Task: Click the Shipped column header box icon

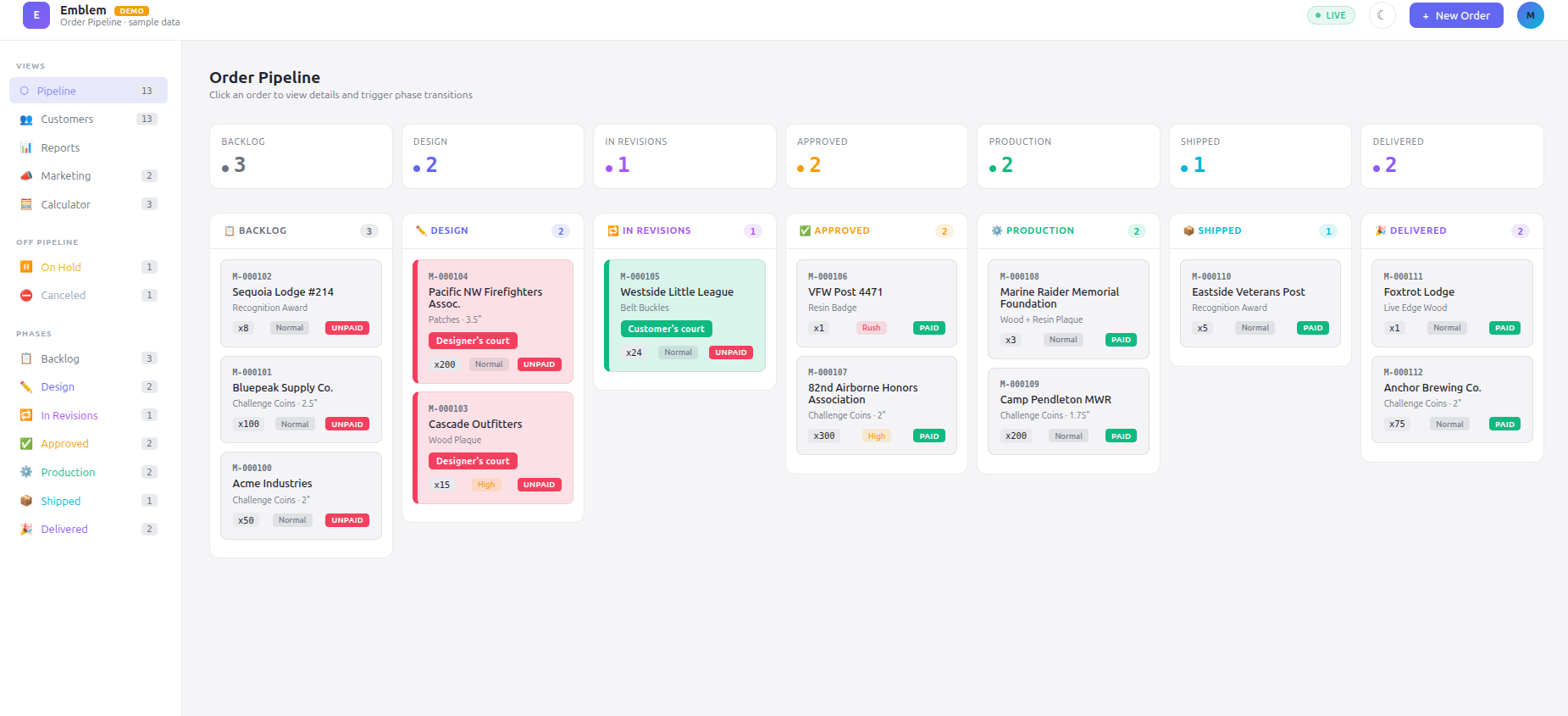Action: pyautogui.click(x=1188, y=230)
